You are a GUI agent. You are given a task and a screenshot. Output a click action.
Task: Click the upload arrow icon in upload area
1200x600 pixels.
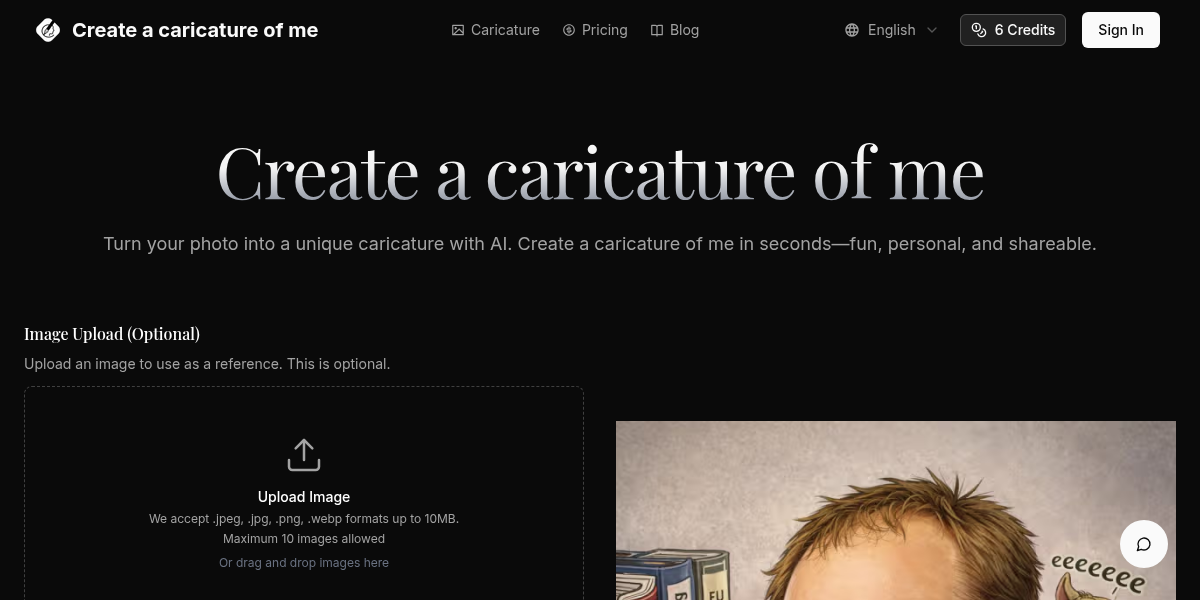point(304,454)
